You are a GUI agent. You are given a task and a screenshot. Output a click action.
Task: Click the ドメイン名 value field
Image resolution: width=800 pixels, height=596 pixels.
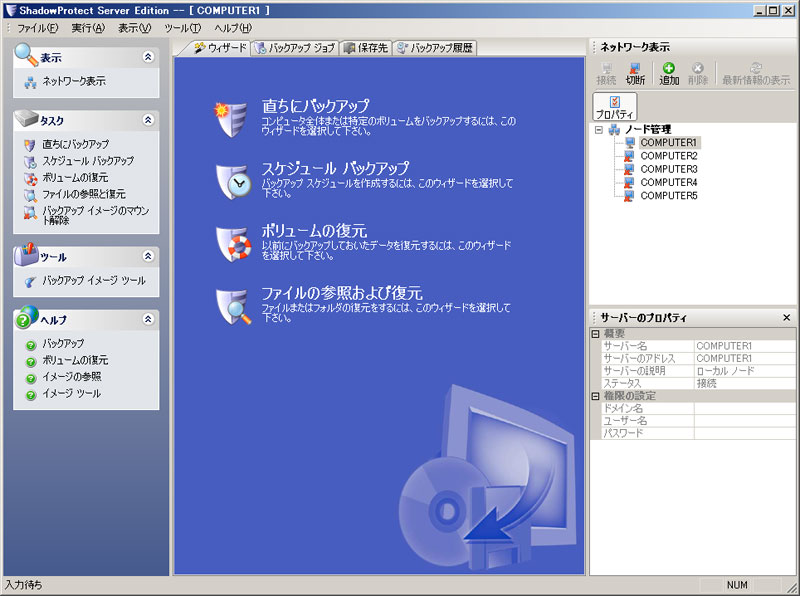coord(744,408)
